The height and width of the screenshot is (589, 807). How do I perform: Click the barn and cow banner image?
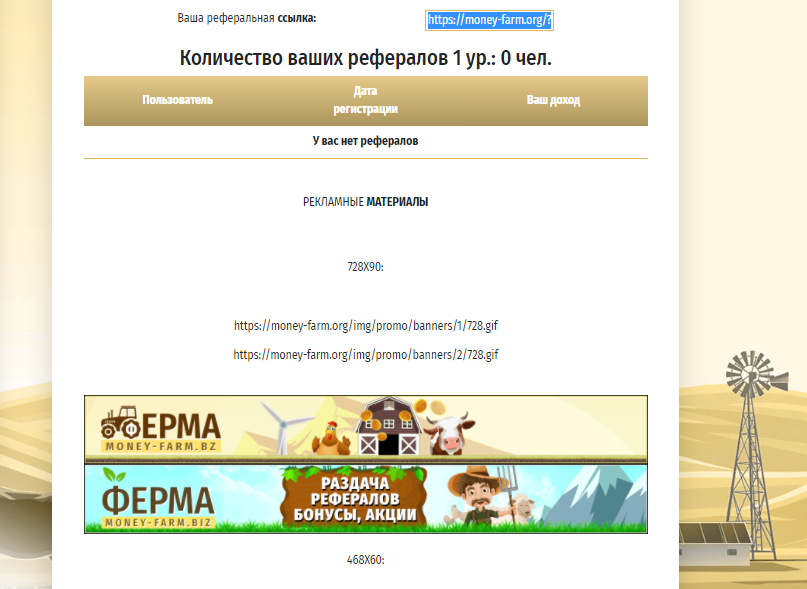coord(366,429)
